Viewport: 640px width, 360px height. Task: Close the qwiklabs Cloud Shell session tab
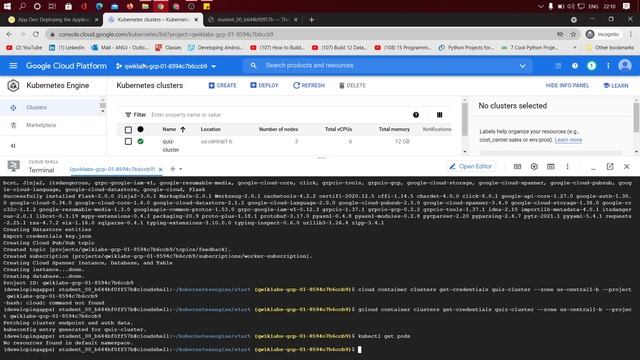click(160, 169)
